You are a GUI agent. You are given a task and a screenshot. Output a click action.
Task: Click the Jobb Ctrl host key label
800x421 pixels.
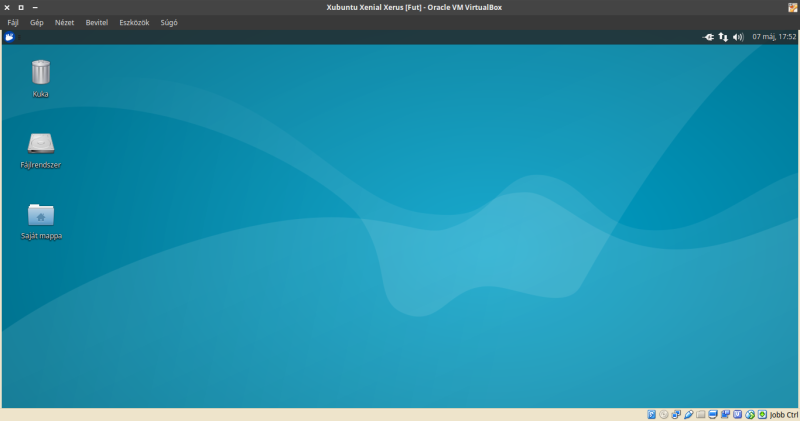pos(784,415)
